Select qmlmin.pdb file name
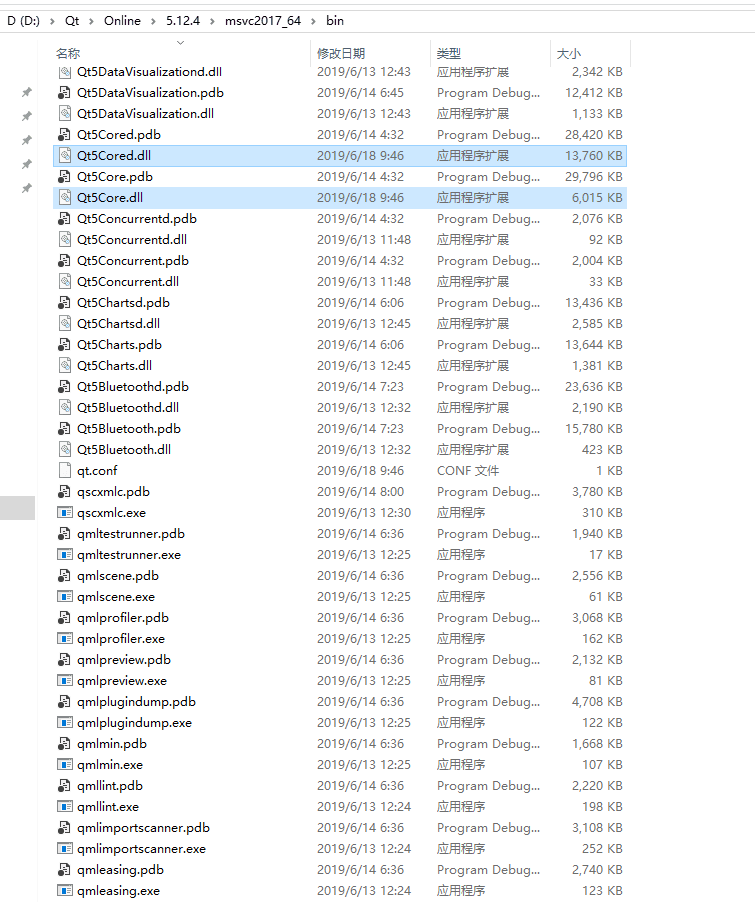This screenshot has width=755, height=905. coord(112,744)
